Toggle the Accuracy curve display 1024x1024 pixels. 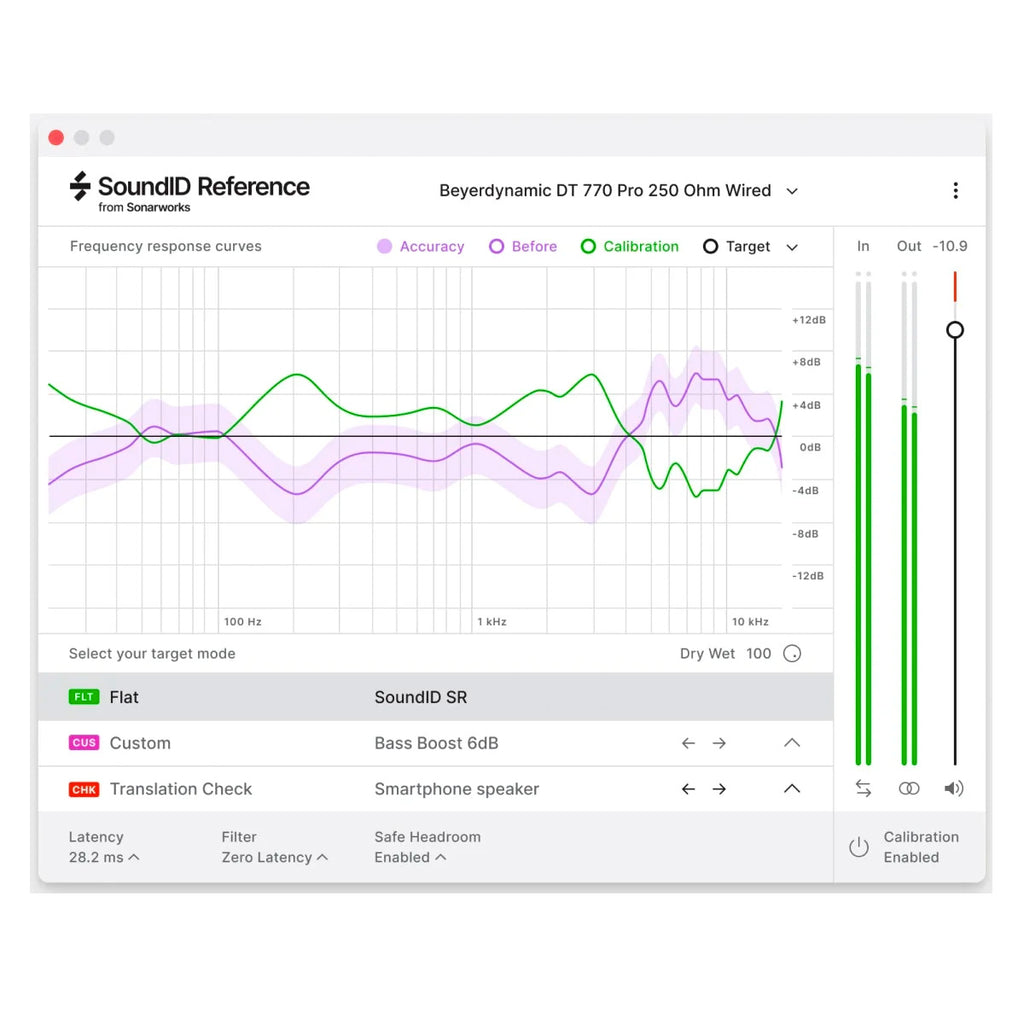pos(421,246)
